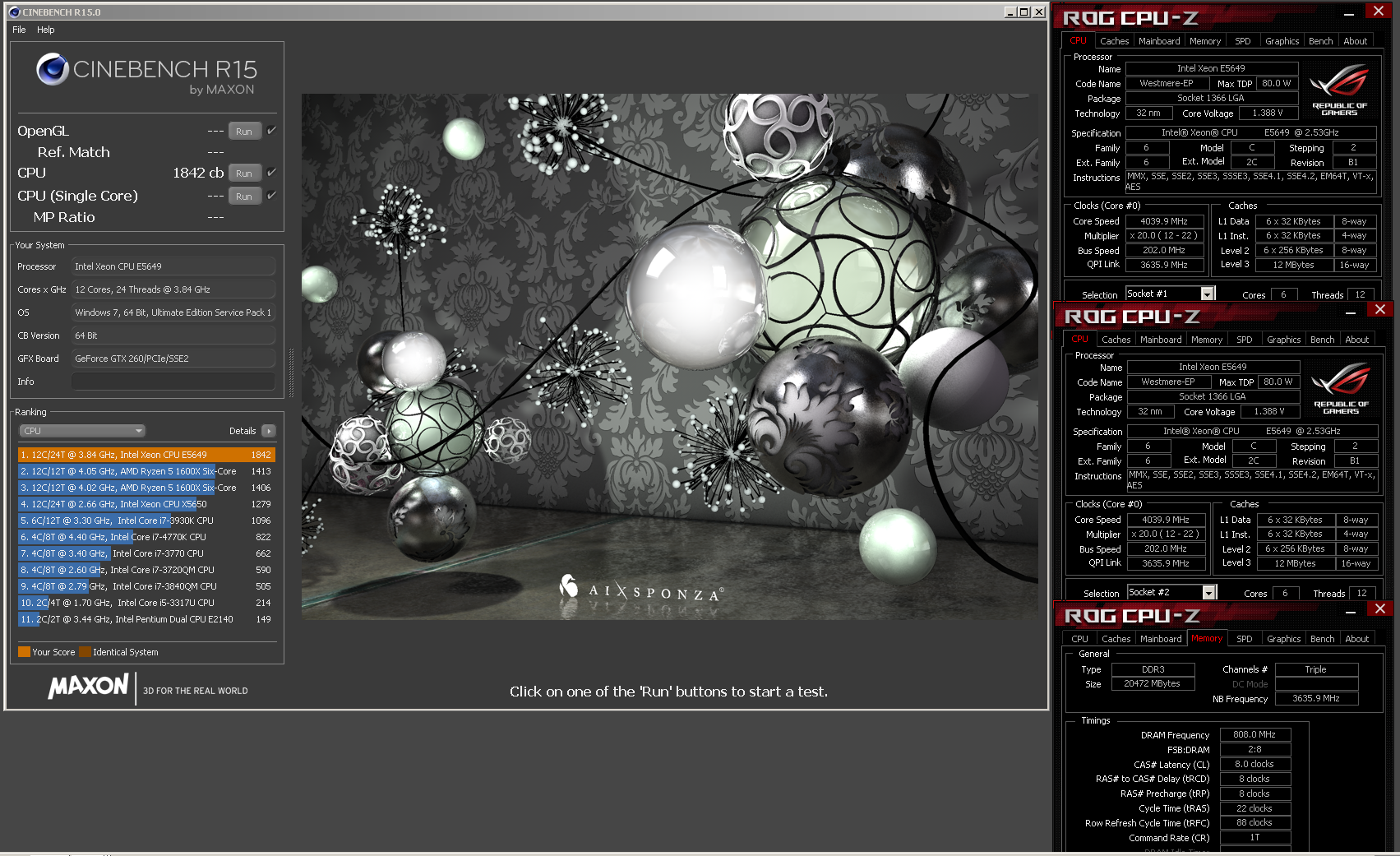
Task: Click the orange Your Score legend swatch
Action: (x=24, y=652)
